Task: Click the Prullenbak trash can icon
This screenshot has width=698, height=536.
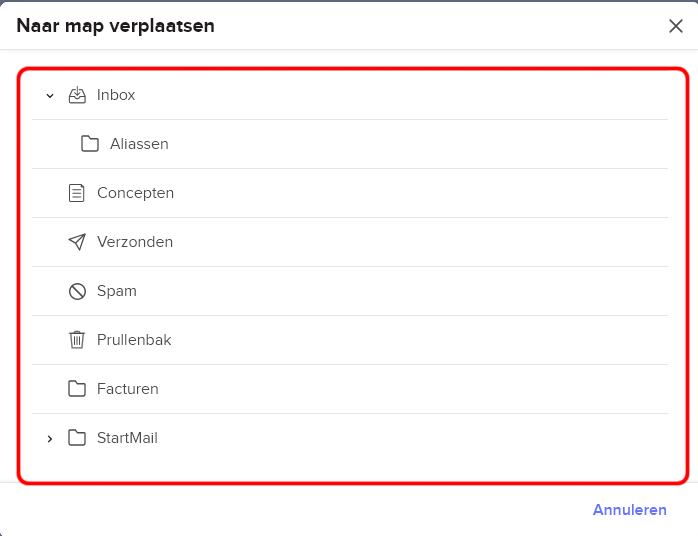Action: [77, 340]
